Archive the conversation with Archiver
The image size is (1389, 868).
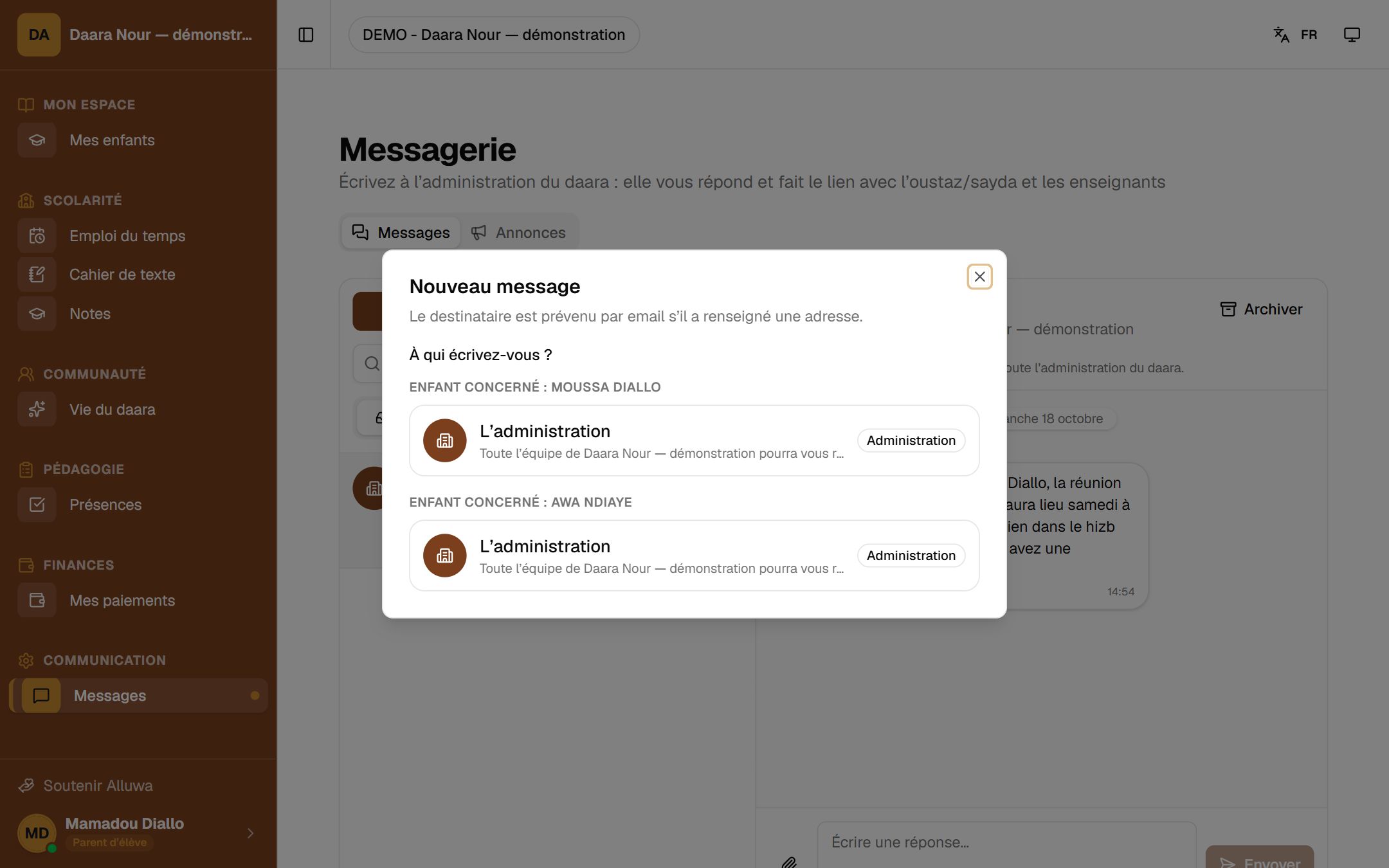1261,309
